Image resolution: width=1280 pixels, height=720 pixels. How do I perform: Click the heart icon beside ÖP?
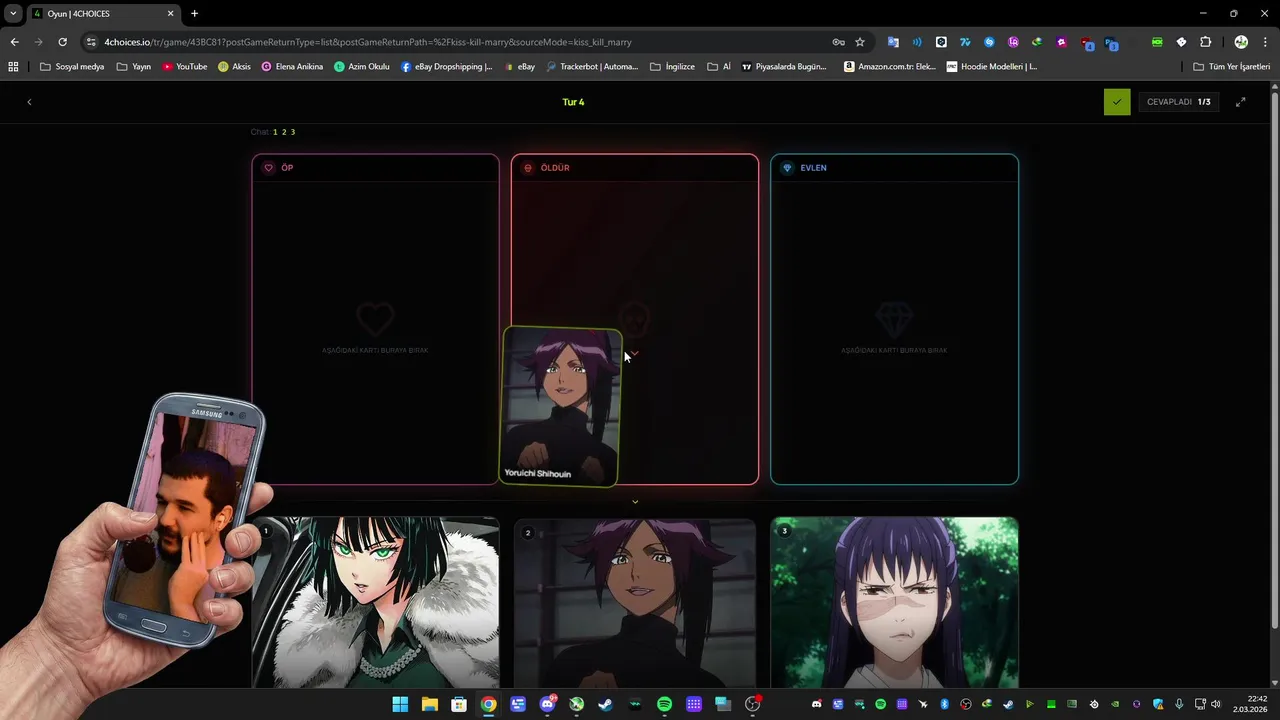click(268, 168)
